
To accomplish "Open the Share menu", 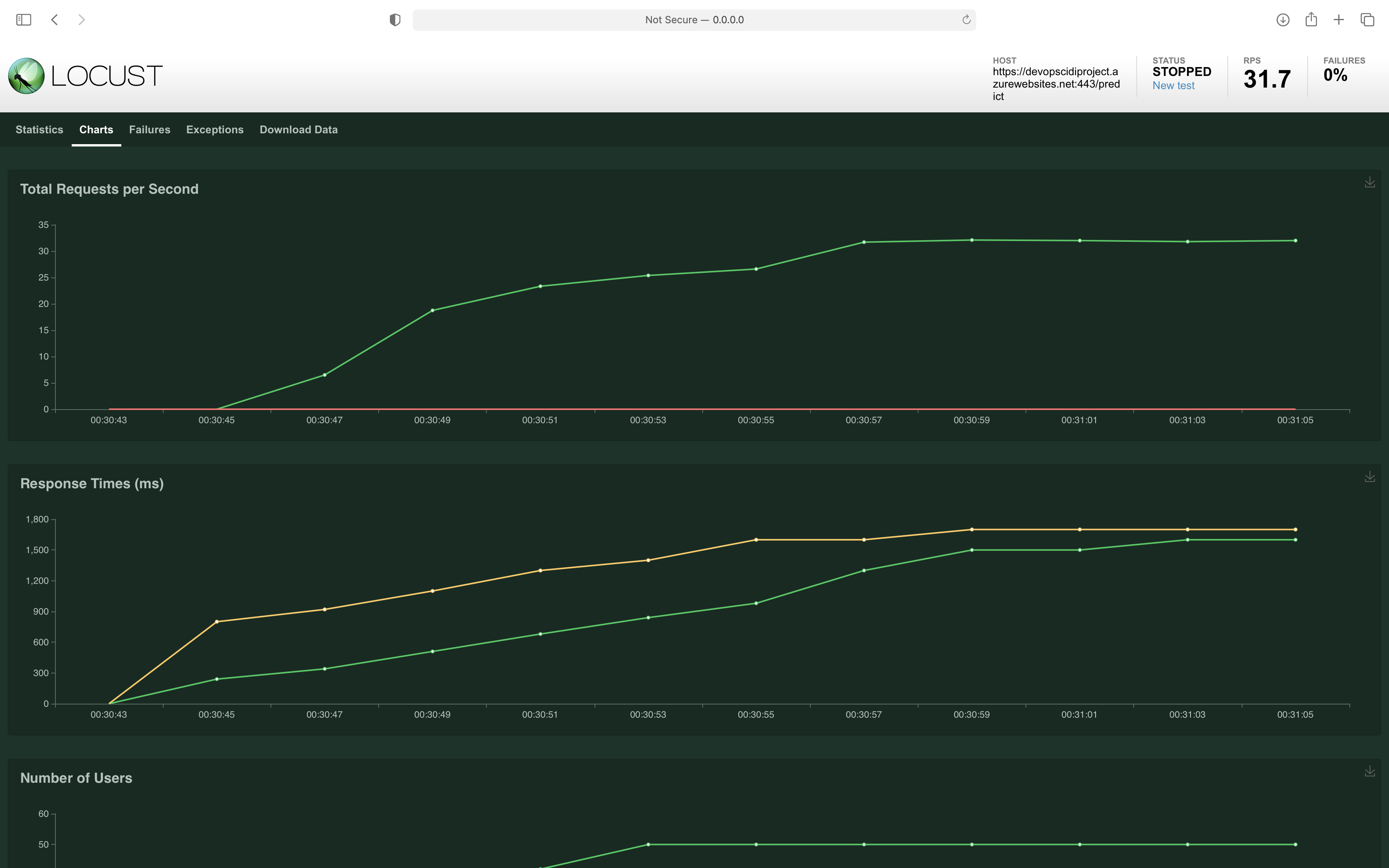I will click(x=1311, y=20).
